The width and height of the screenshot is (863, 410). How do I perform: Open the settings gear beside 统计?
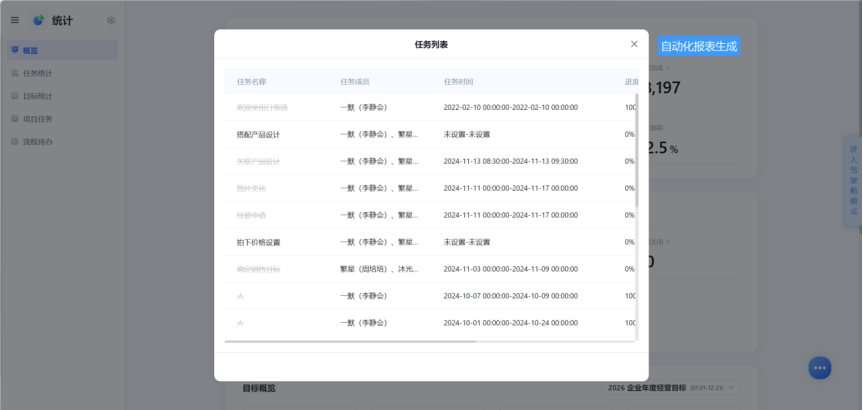pyautogui.click(x=111, y=20)
